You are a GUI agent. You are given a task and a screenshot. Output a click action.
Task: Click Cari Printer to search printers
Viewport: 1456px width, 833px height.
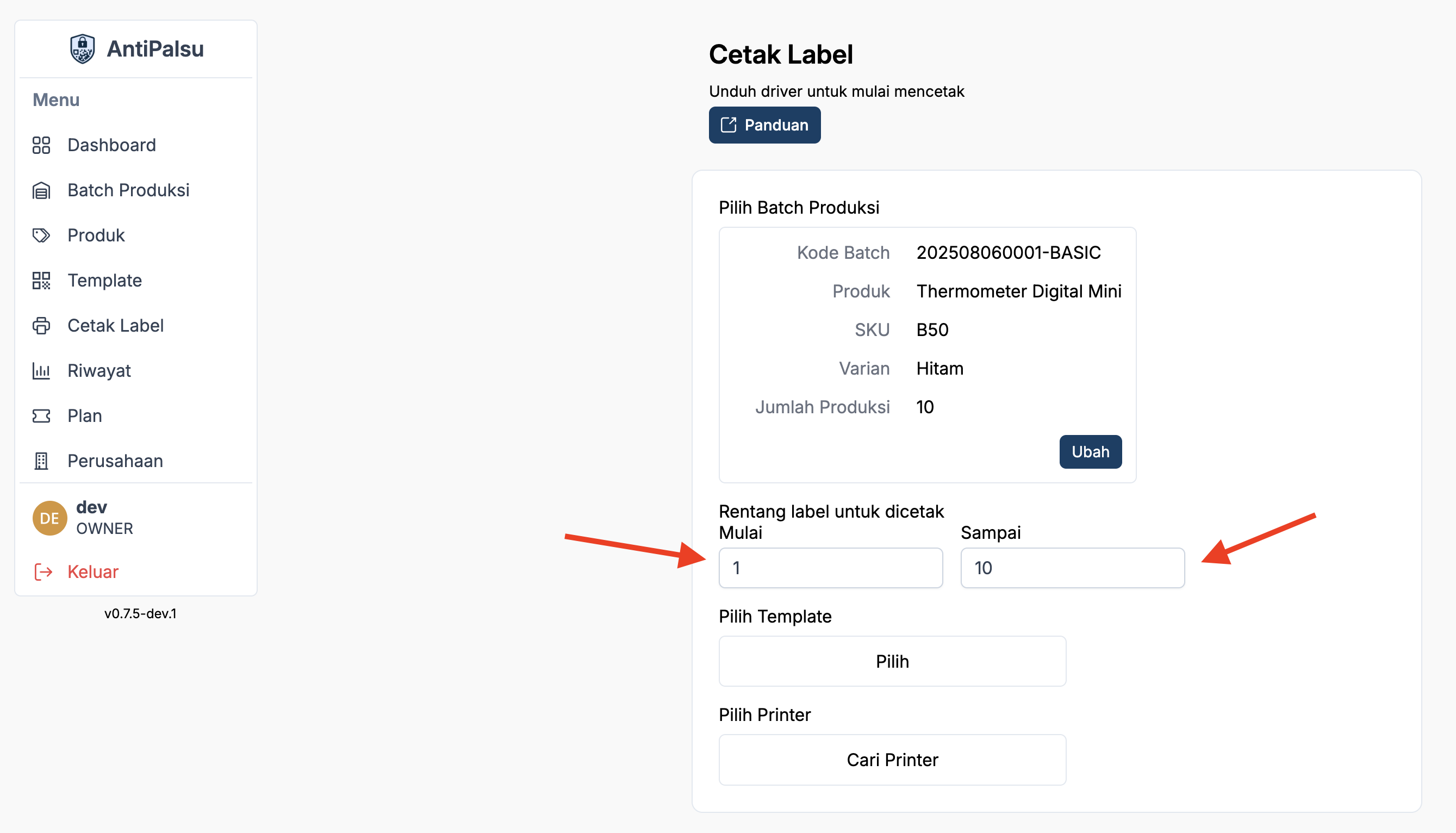click(892, 760)
